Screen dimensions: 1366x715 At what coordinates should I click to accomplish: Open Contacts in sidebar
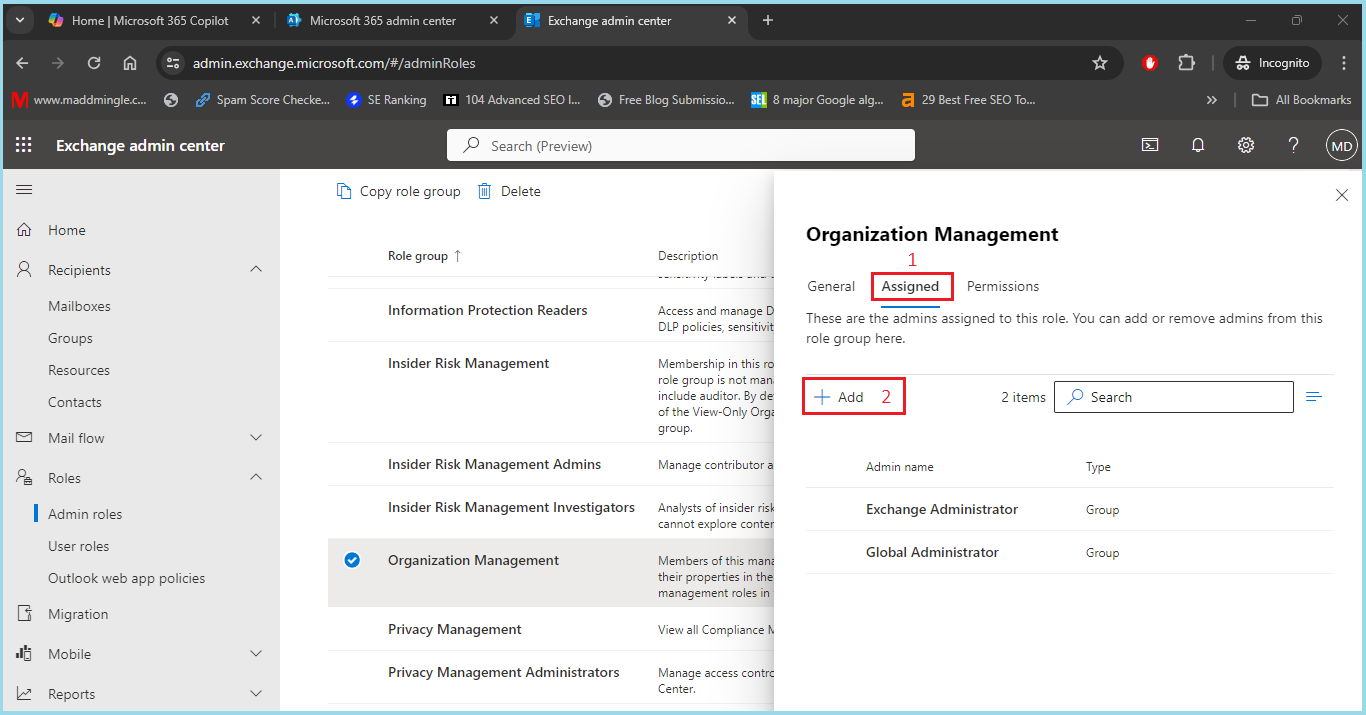(75, 402)
